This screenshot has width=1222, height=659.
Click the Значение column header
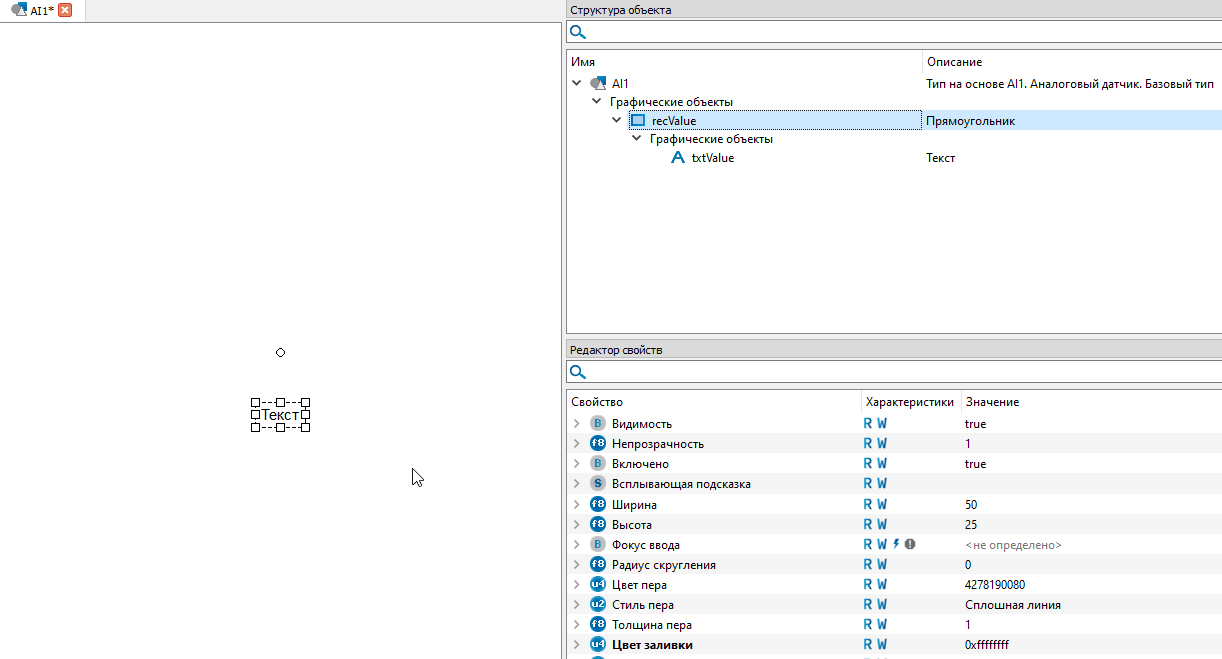pos(992,402)
